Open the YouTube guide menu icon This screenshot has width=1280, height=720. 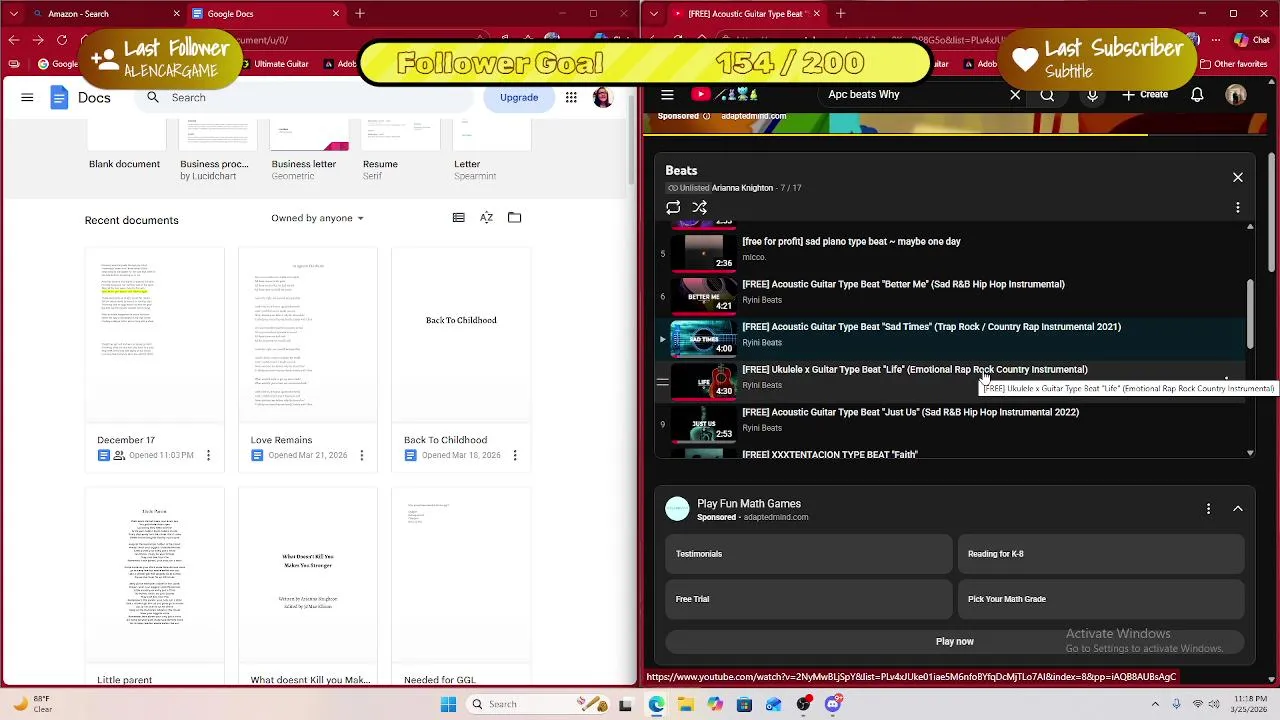pos(667,95)
